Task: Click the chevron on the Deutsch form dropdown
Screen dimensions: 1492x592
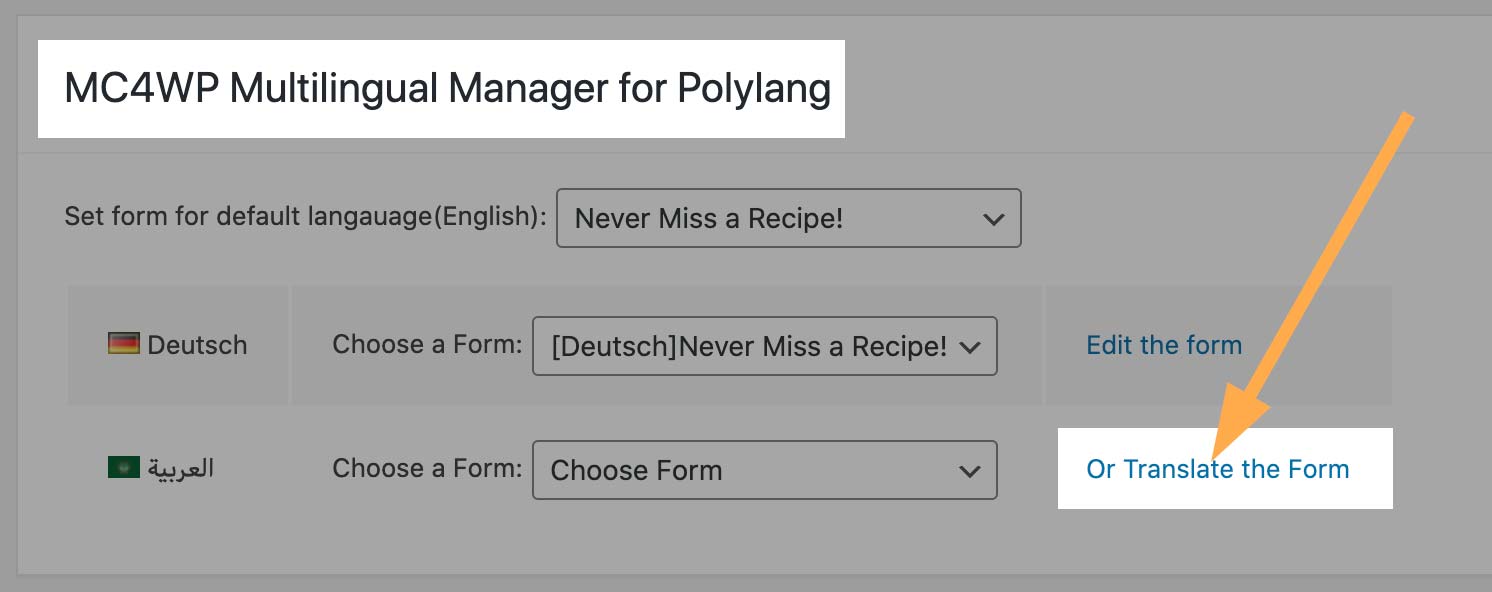Action: 968,346
